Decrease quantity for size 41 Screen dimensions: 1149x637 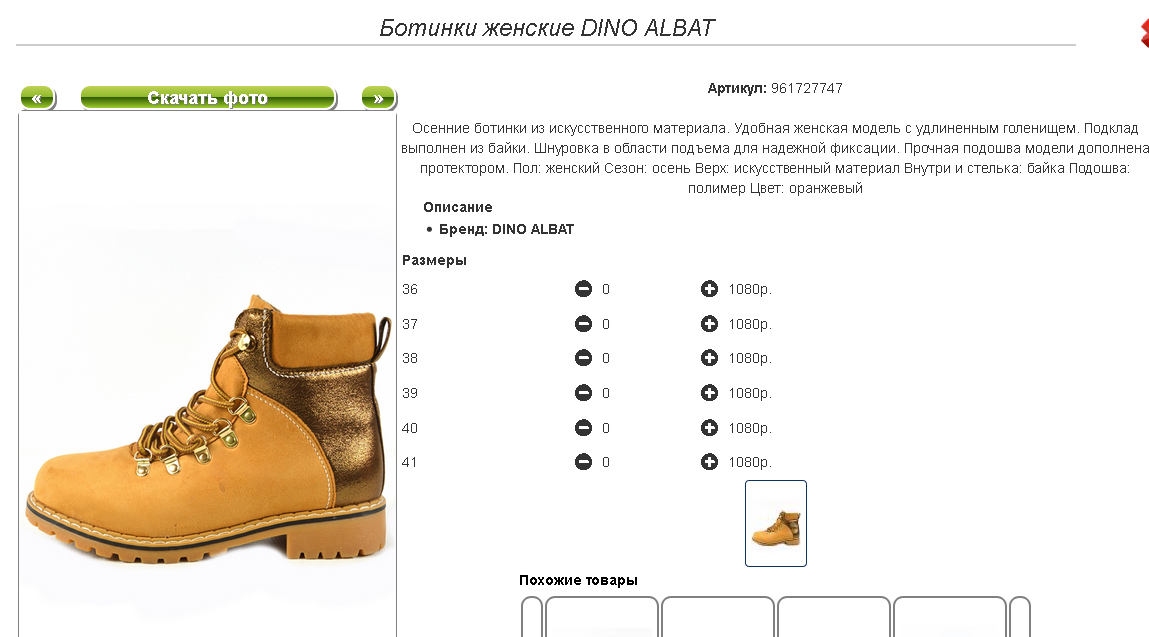pyautogui.click(x=583, y=462)
